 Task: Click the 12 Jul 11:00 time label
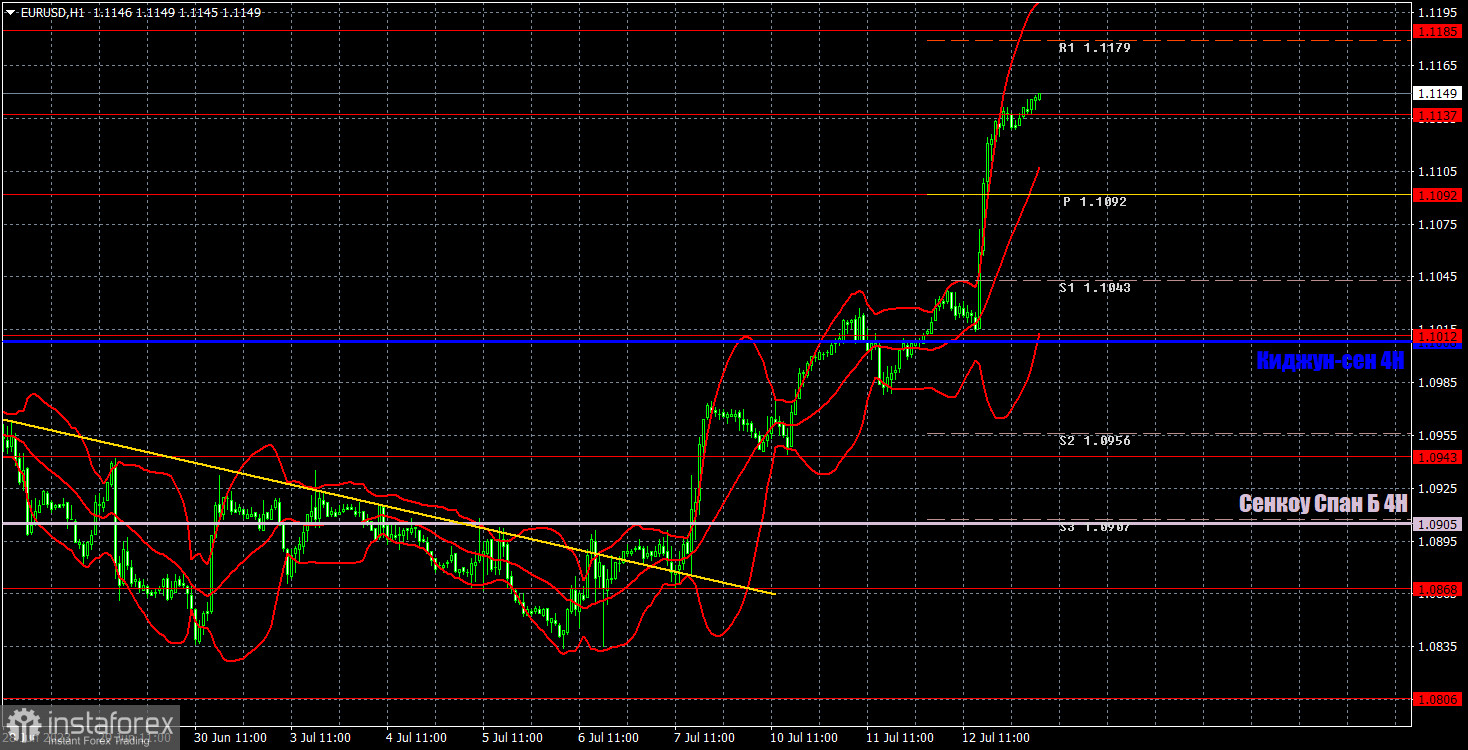[x=994, y=738]
